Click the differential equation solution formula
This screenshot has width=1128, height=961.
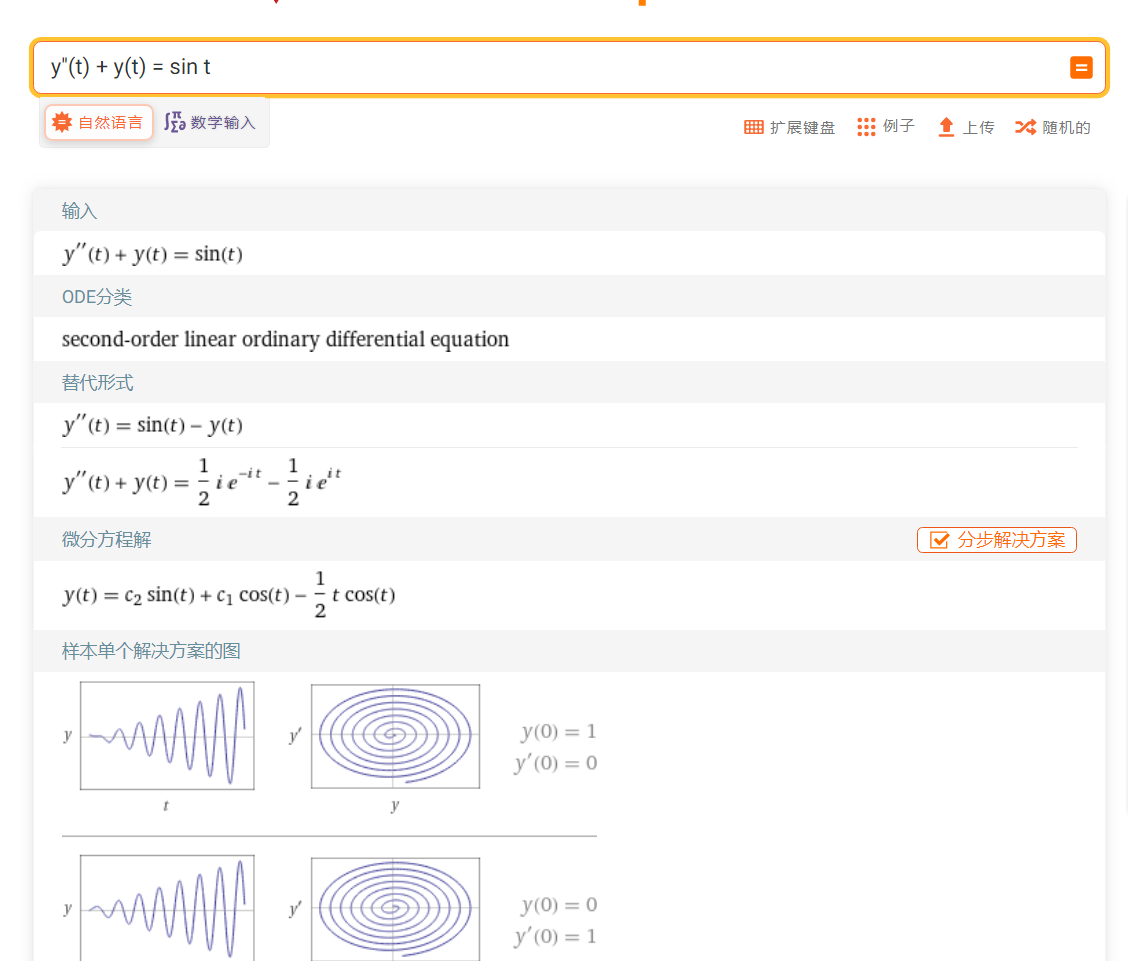click(x=229, y=595)
